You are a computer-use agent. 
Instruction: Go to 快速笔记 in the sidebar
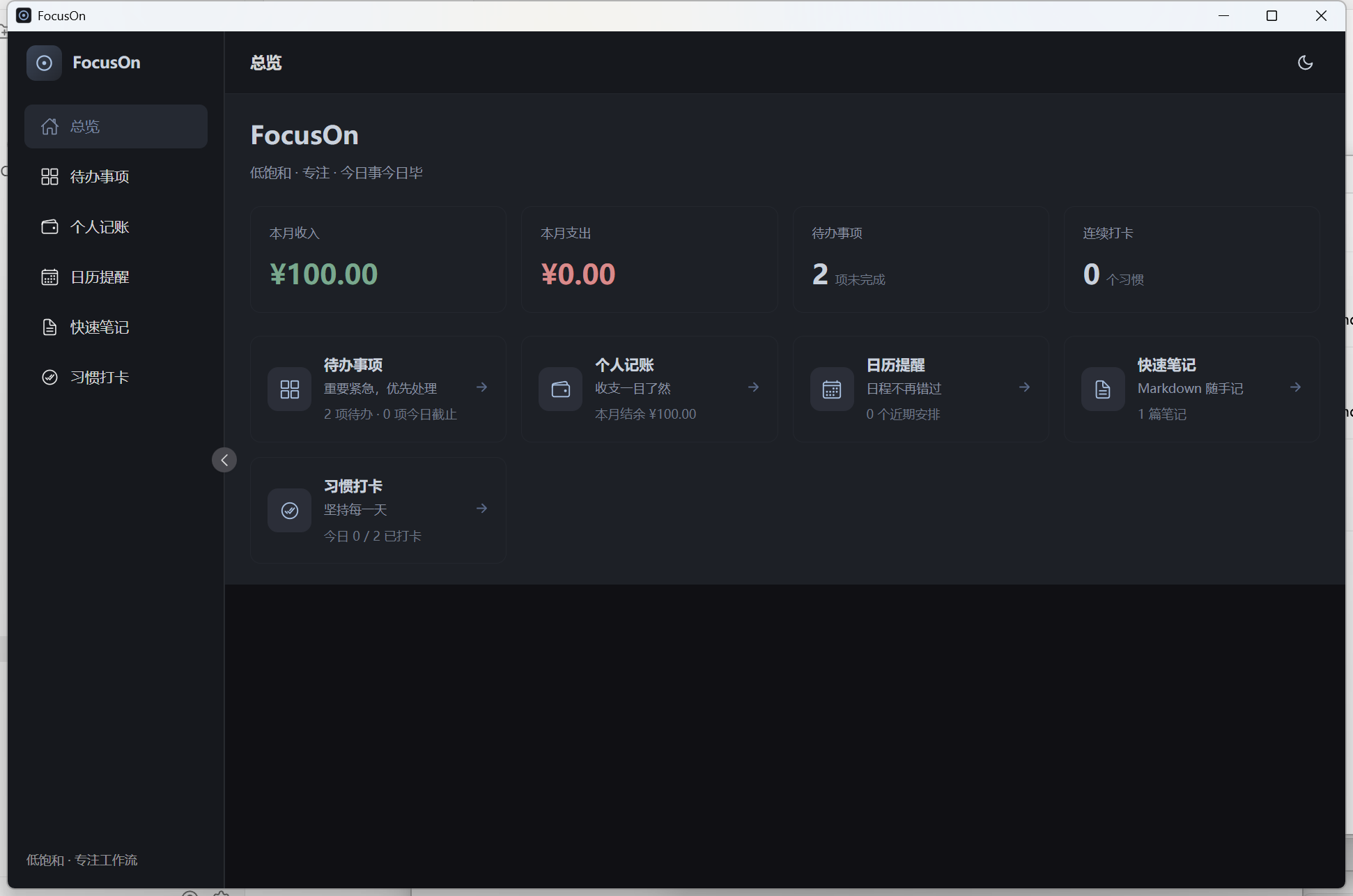point(116,327)
